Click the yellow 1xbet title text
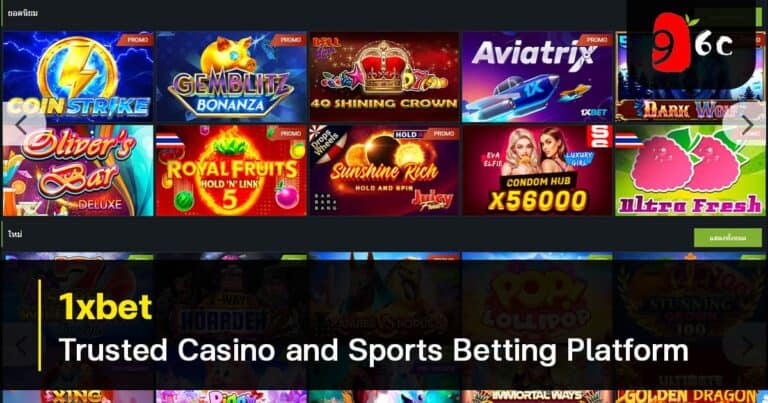This screenshot has height=403, width=768. coord(105,307)
